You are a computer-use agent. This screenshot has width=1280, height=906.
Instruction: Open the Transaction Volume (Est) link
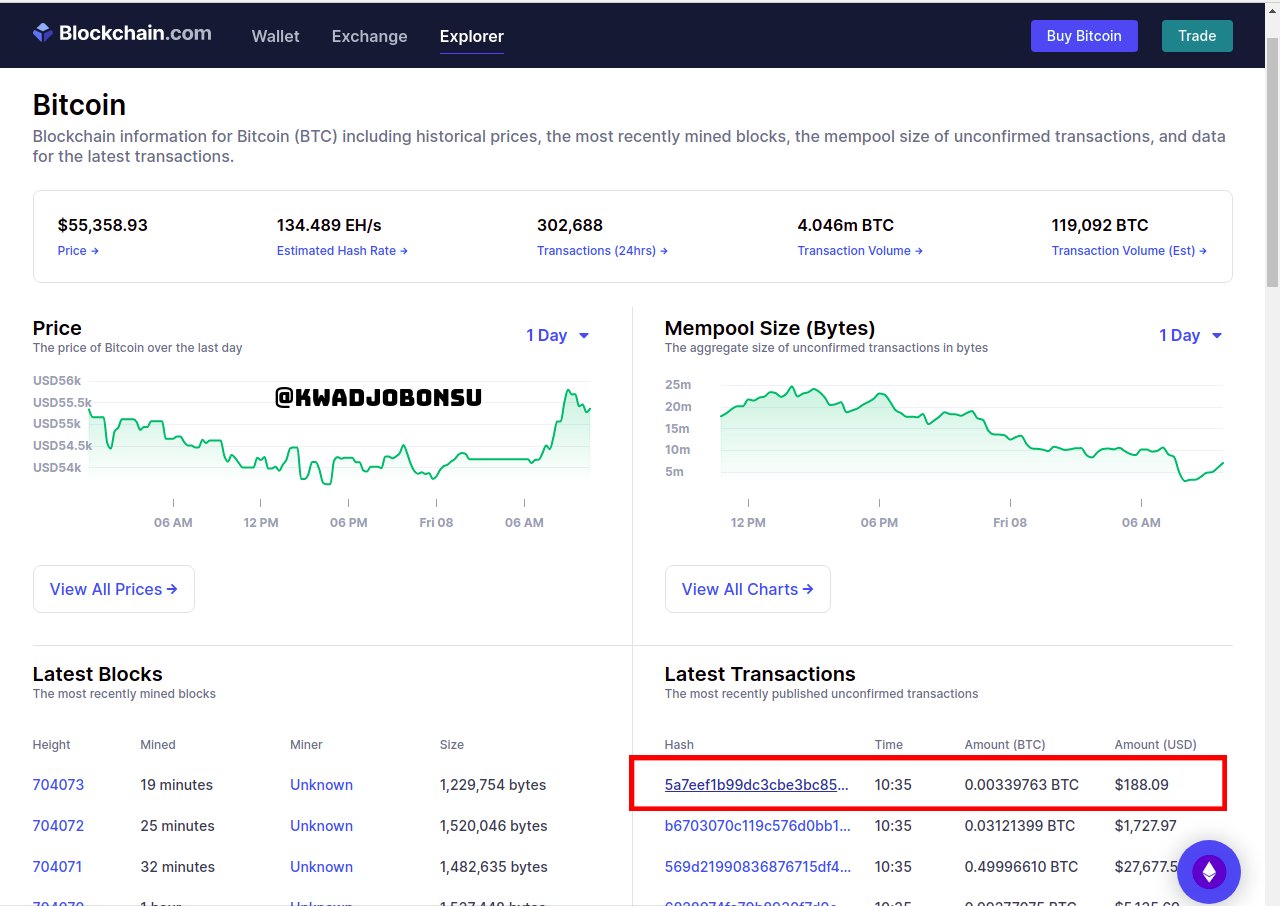[x=1129, y=251]
